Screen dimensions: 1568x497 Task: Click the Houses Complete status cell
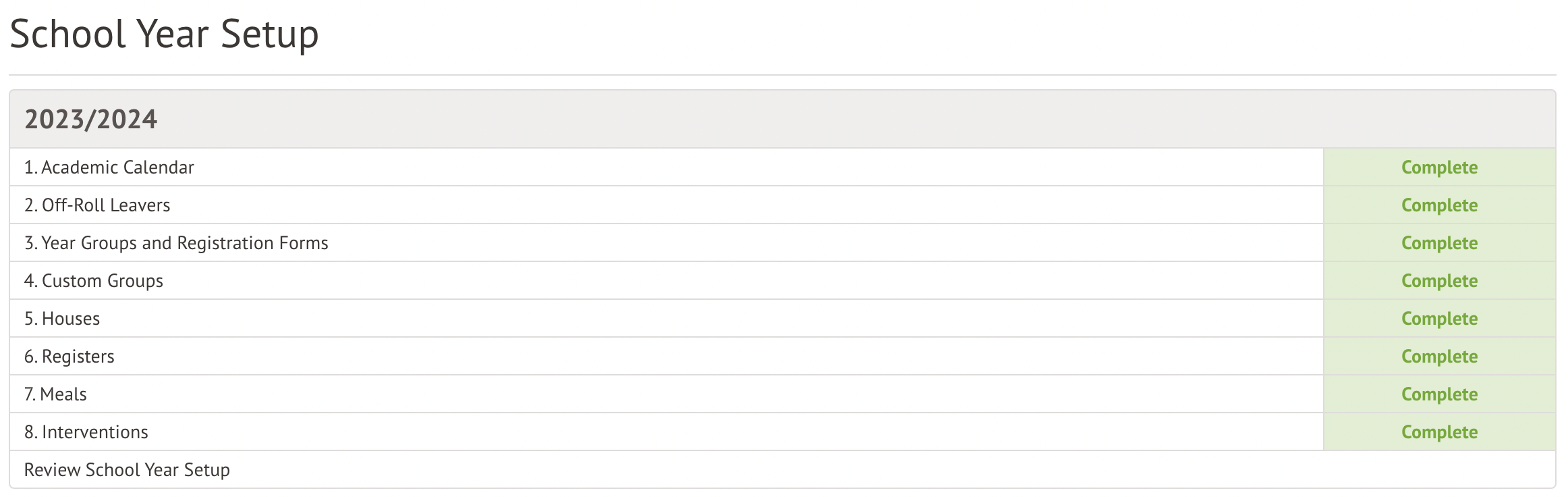[x=1439, y=319]
